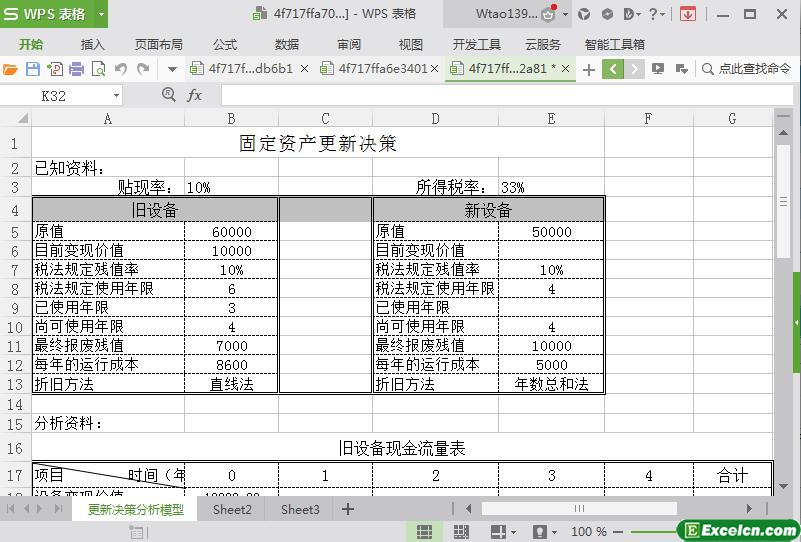Open the 开发工具 ribbon tab

click(x=477, y=44)
